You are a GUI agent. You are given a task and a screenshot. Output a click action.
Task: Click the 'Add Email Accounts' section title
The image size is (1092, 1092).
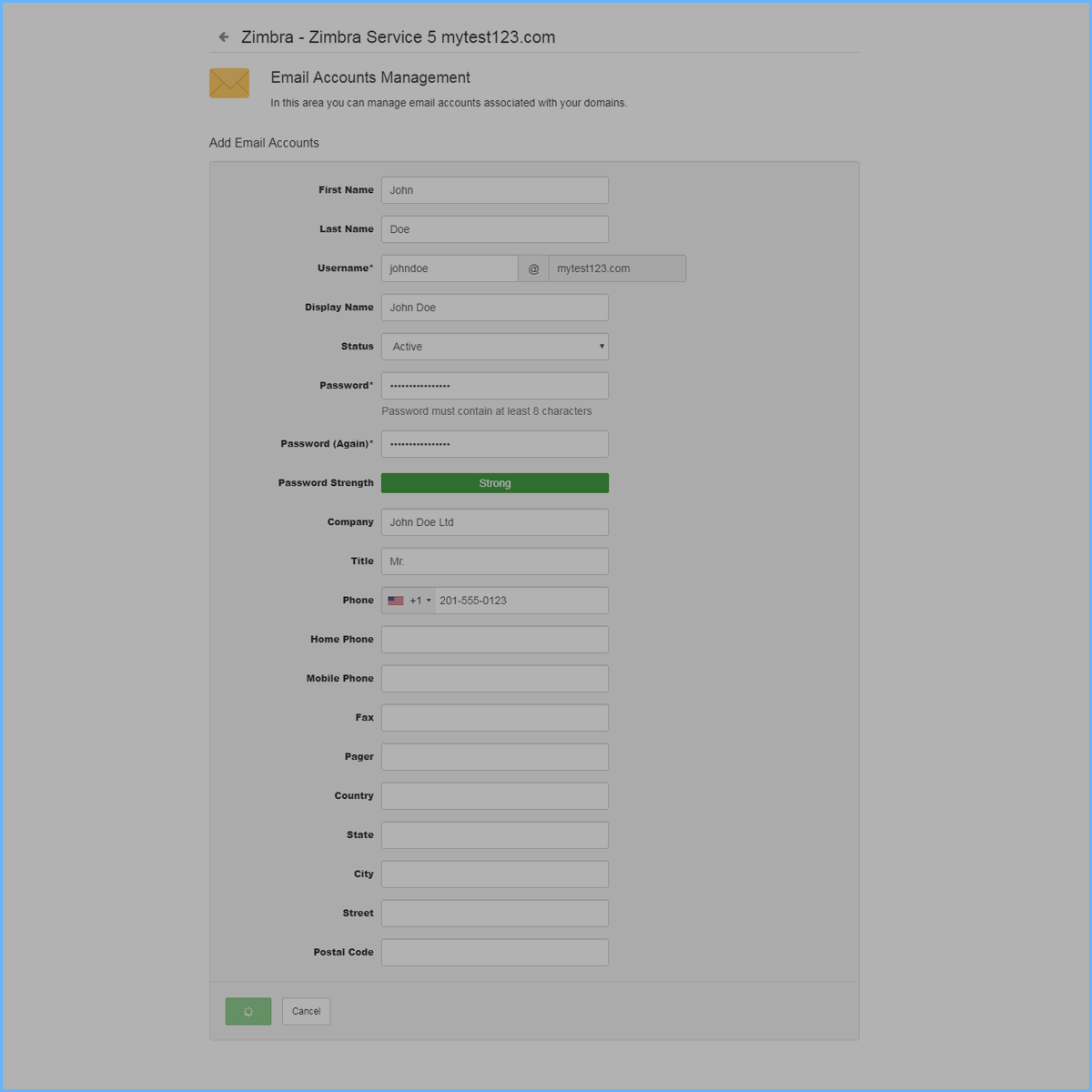(264, 143)
